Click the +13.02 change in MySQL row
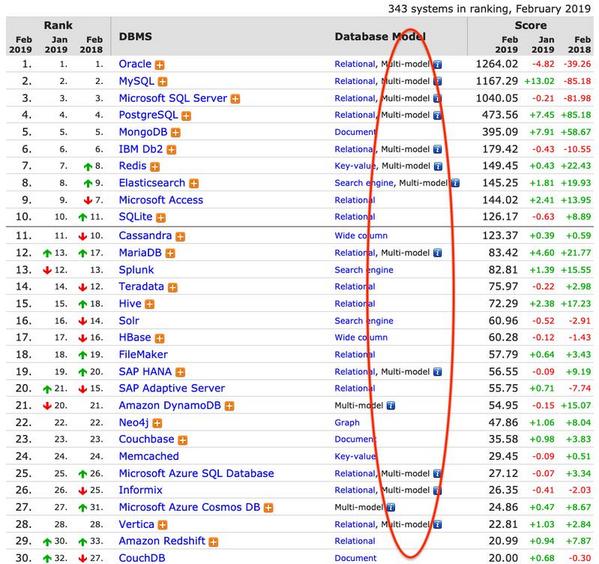Viewport: 599px width, 564px height. point(539,81)
